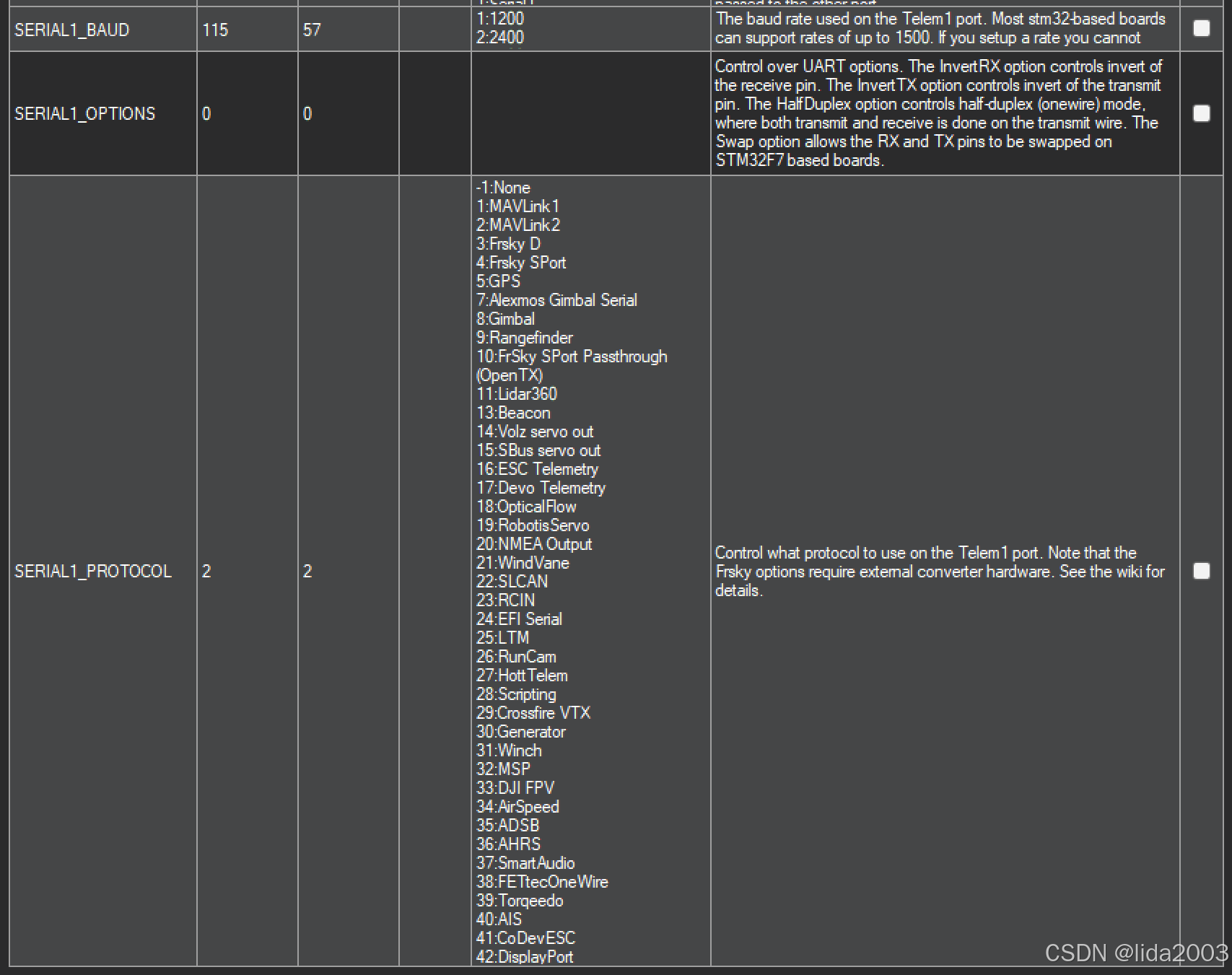Edit SERIAL1_BAUD value cell showing 115
This screenshot has height=975, width=1232.
(248, 30)
